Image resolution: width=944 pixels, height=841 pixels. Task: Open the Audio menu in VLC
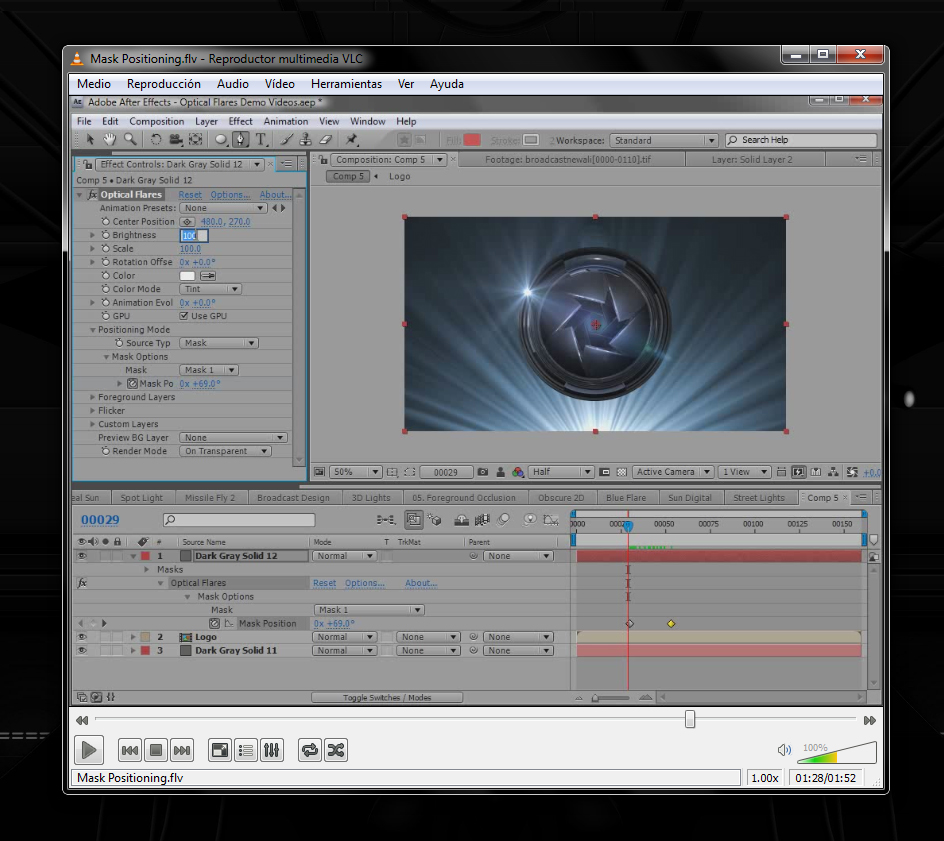[233, 84]
